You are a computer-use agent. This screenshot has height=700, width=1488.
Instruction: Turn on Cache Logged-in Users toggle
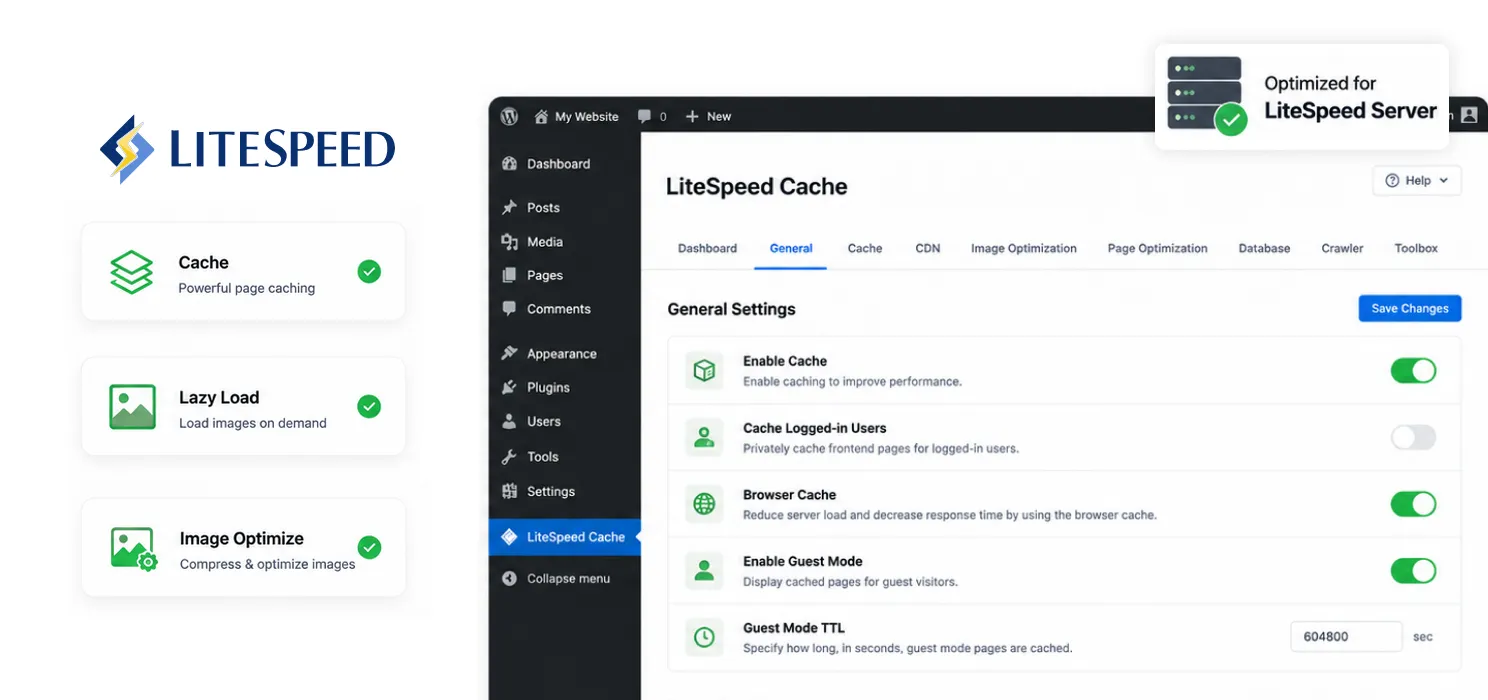[x=1413, y=437]
